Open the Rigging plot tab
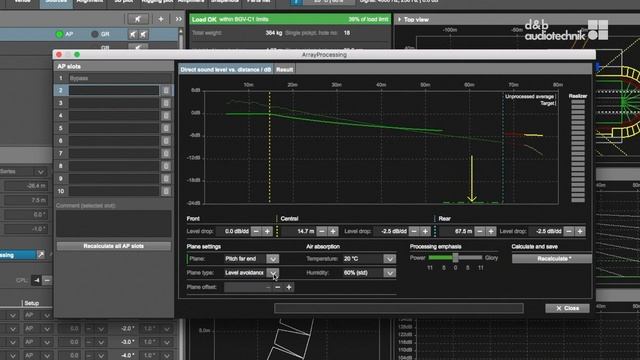640x360 pixels. click(x=157, y=2)
